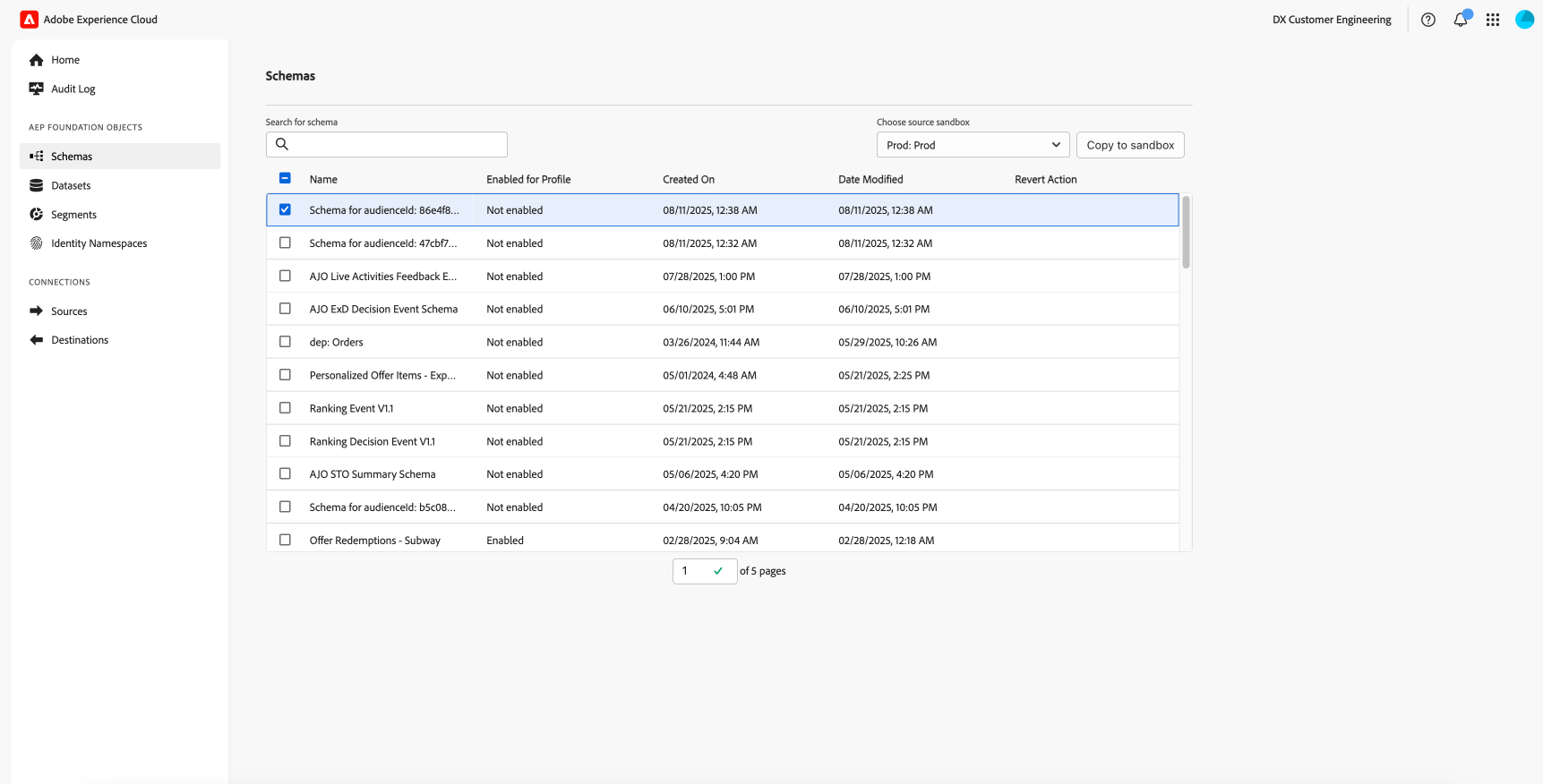Click the Segments pie icon
The height and width of the screenshot is (784, 1543).
pyautogui.click(x=37, y=214)
